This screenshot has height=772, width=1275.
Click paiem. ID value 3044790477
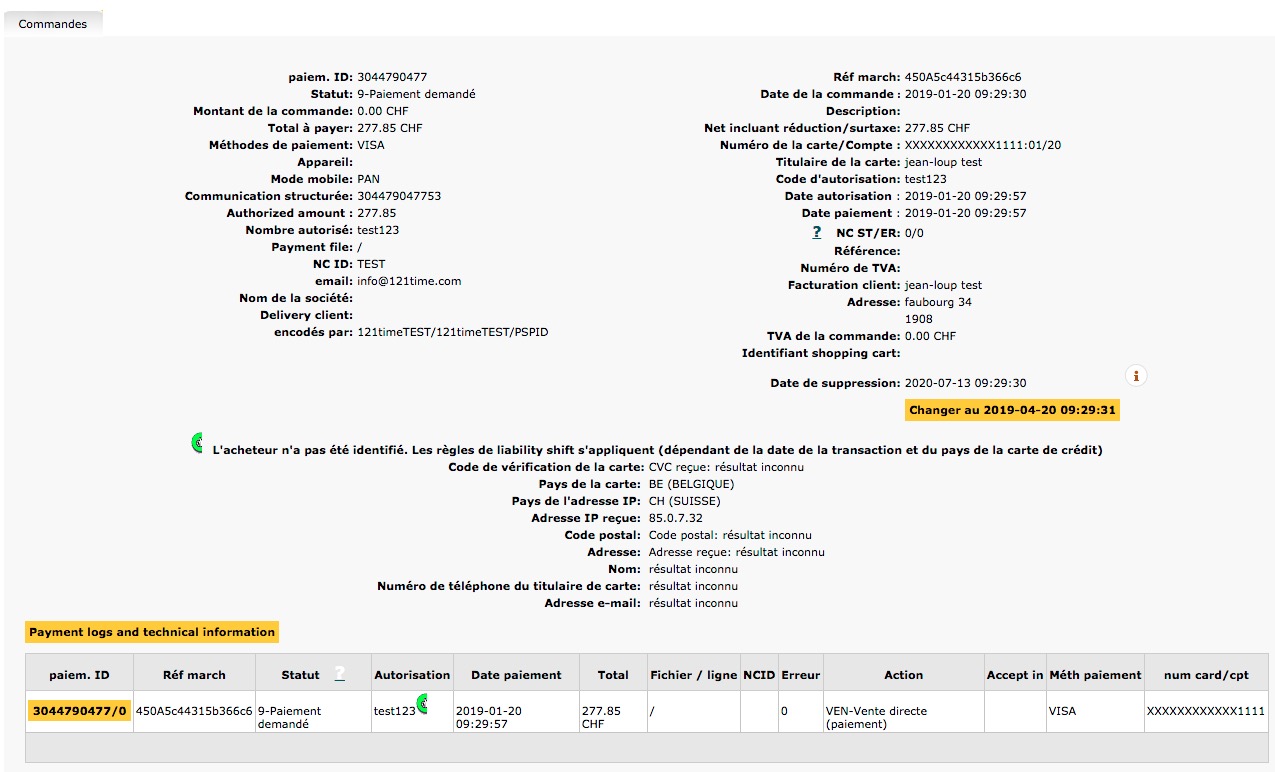click(392, 77)
